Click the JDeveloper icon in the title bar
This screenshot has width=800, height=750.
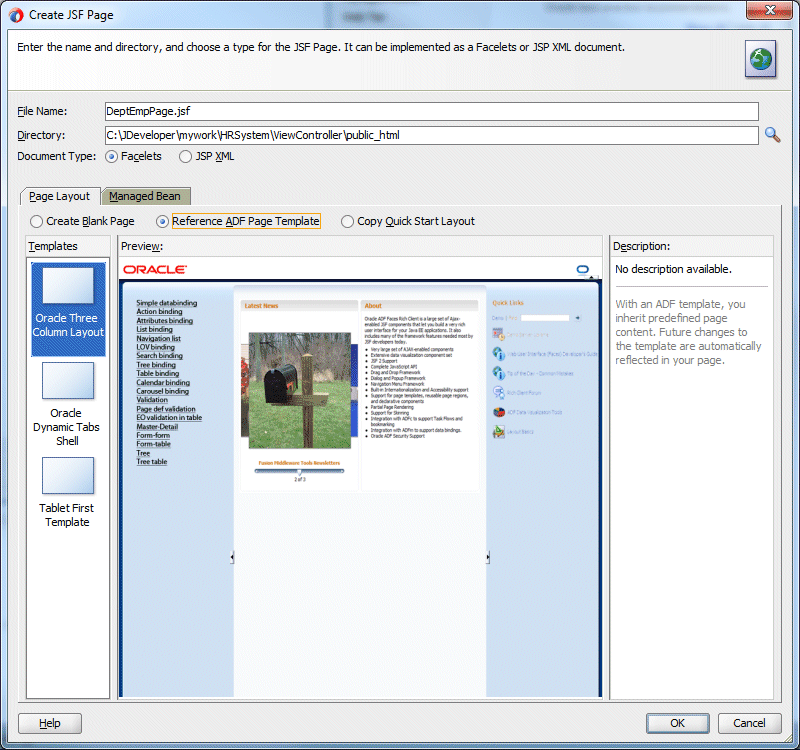(x=16, y=15)
